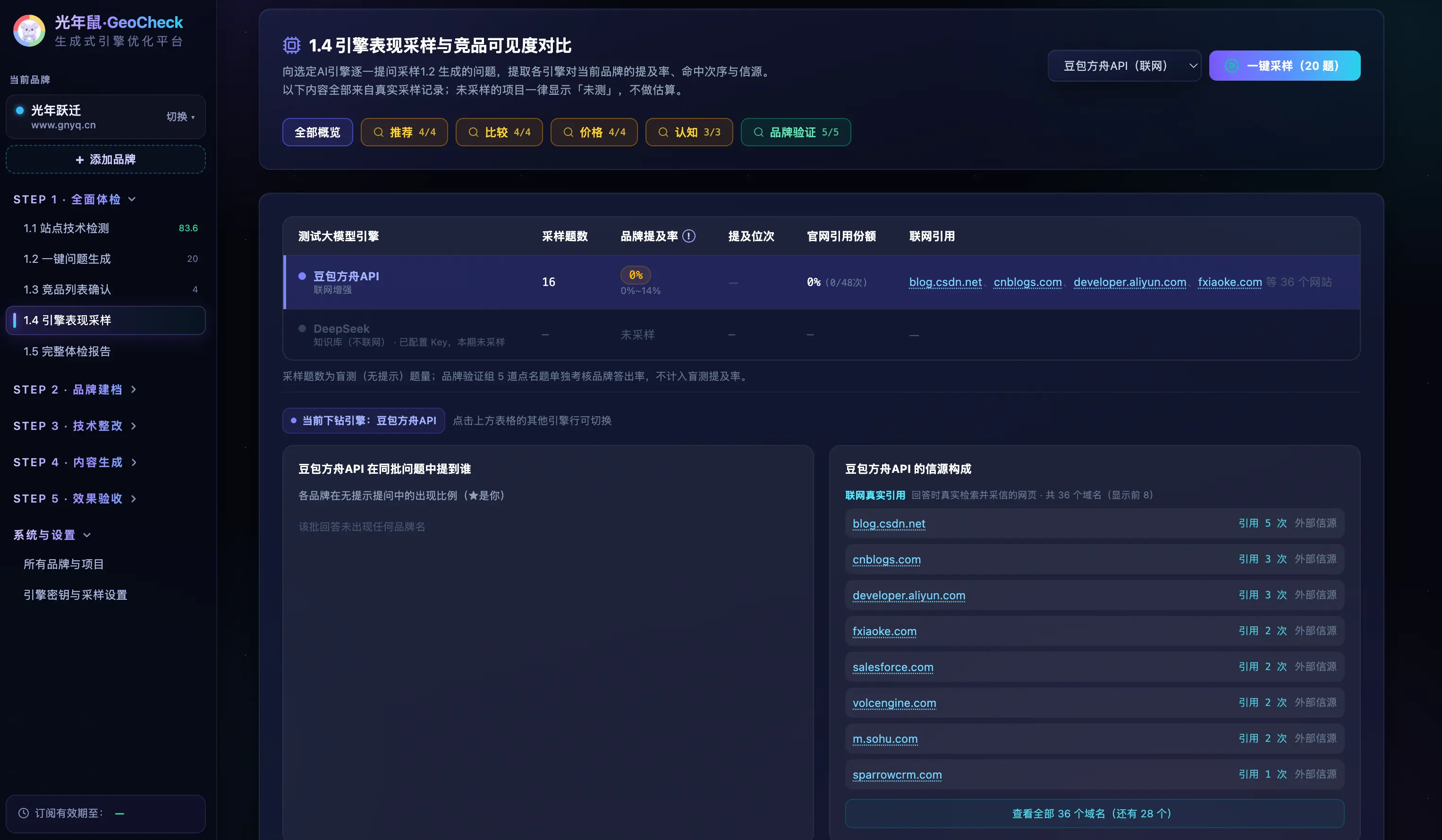Click the 未采样 status in DeepSeek row

(x=637, y=335)
